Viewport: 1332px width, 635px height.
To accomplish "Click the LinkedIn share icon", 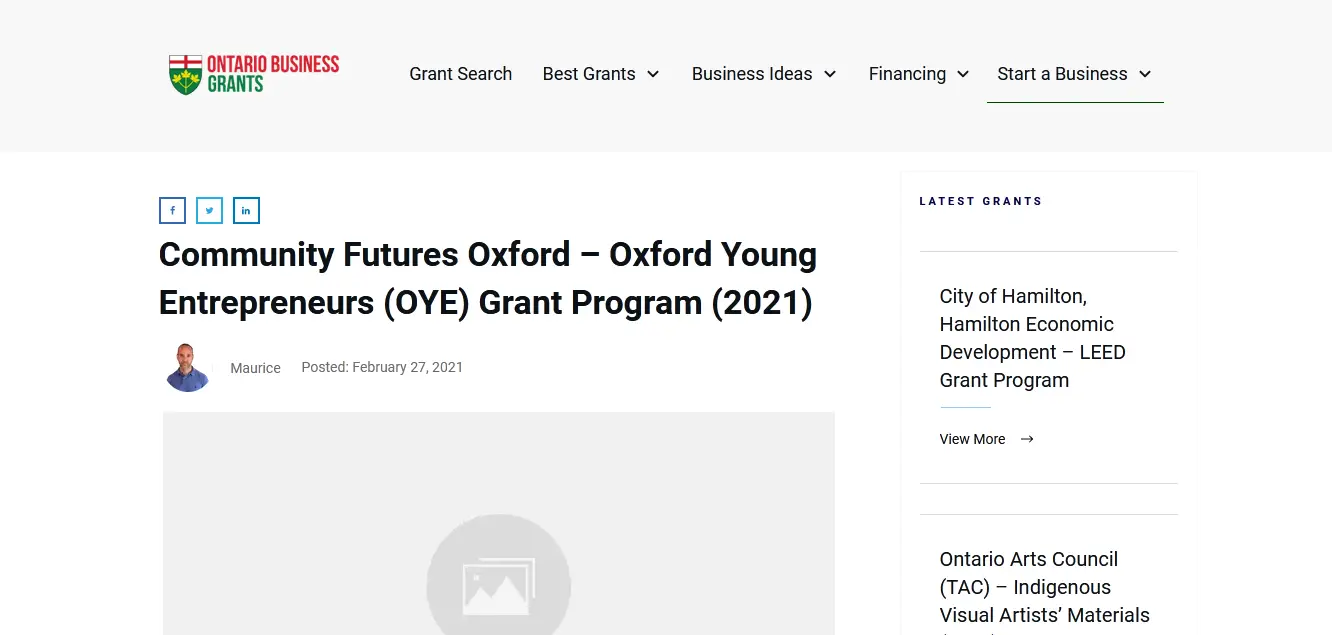I will click(x=246, y=211).
